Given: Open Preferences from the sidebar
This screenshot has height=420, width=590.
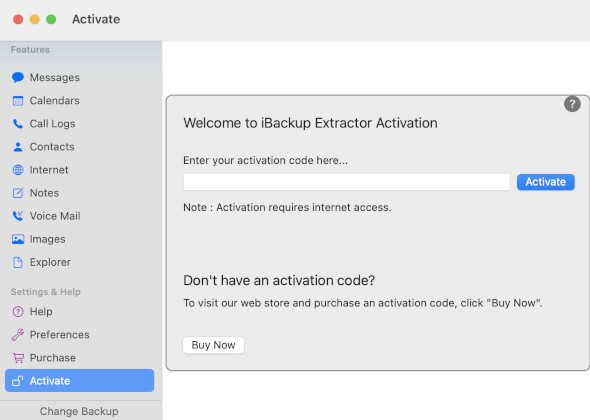Looking at the screenshot, I should 59,335.
